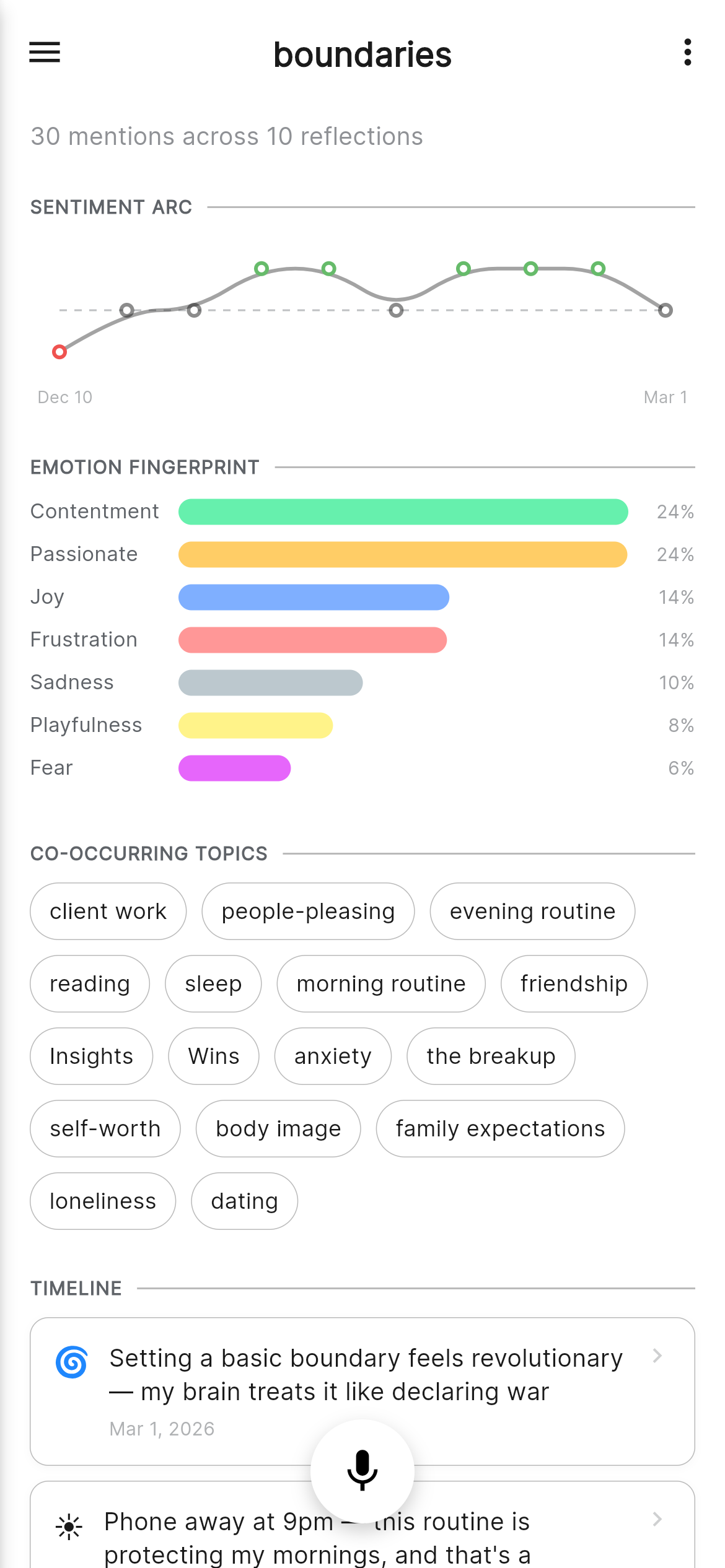Select the family expectations topic chip
Image resolution: width=725 pixels, height=1568 pixels.
click(x=500, y=1128)
